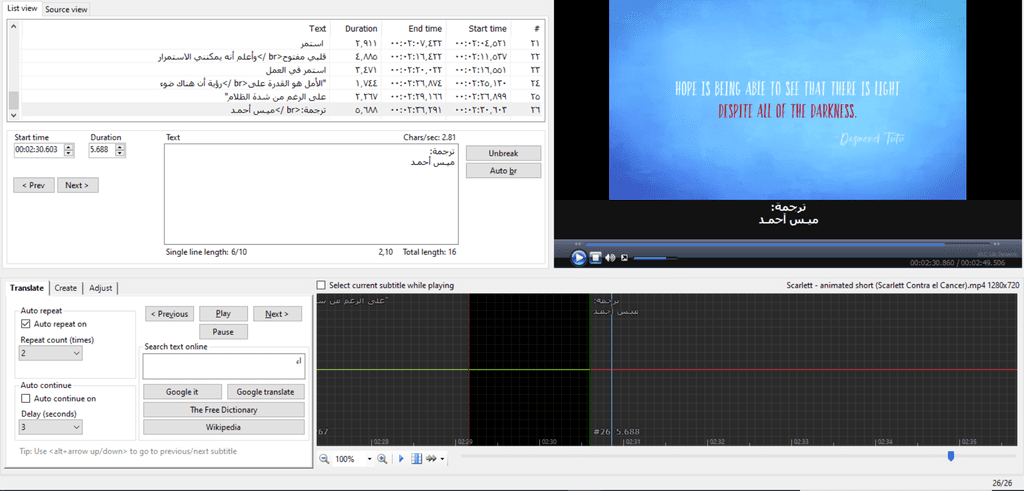Switch to the Source view tab
Screen dimensions: 1024x491
tap(66, 9)
